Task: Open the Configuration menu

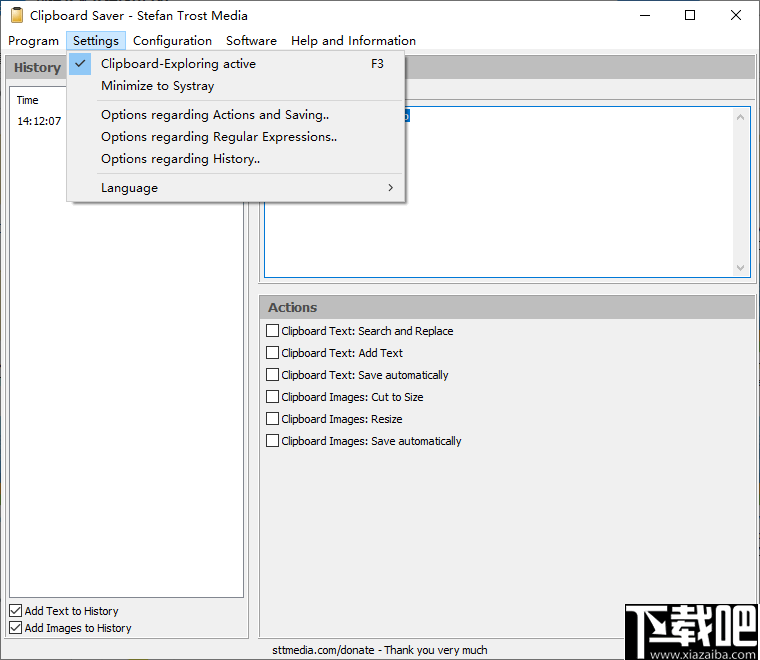Action: [173, 41]
